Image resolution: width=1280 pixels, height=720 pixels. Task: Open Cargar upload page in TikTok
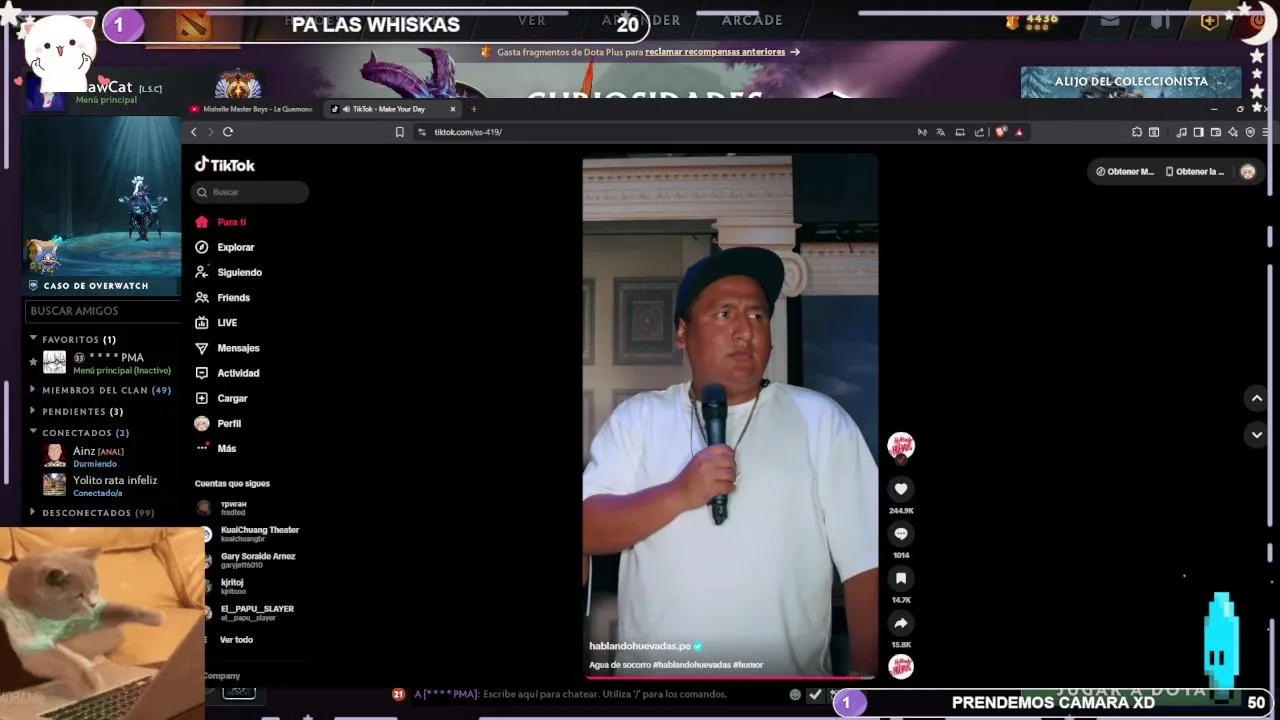point(222,398)
